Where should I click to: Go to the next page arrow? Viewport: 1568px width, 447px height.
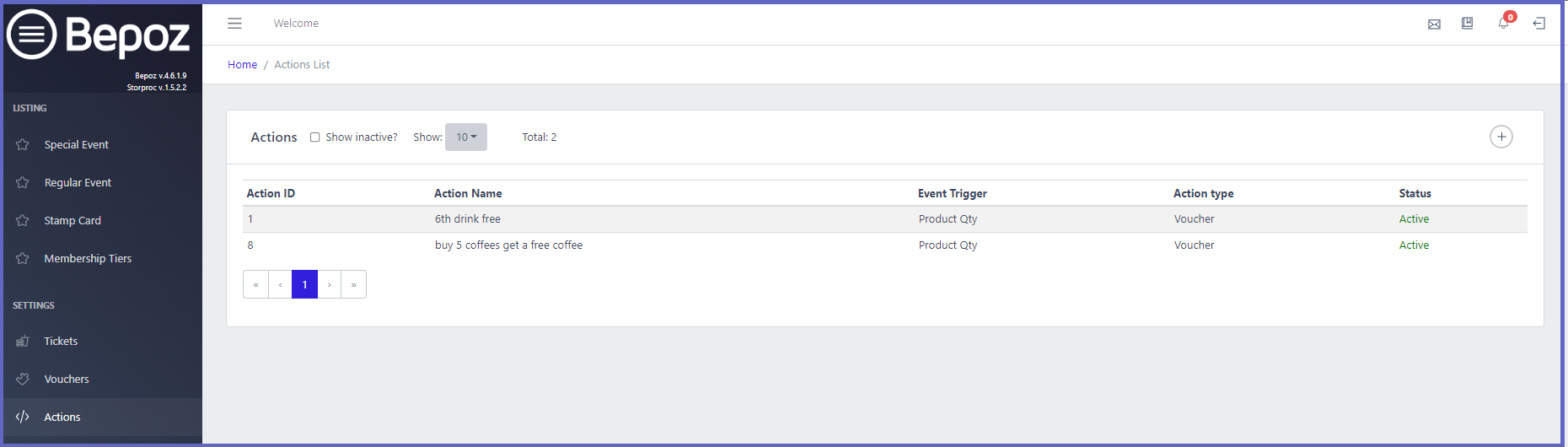[330, 284]
